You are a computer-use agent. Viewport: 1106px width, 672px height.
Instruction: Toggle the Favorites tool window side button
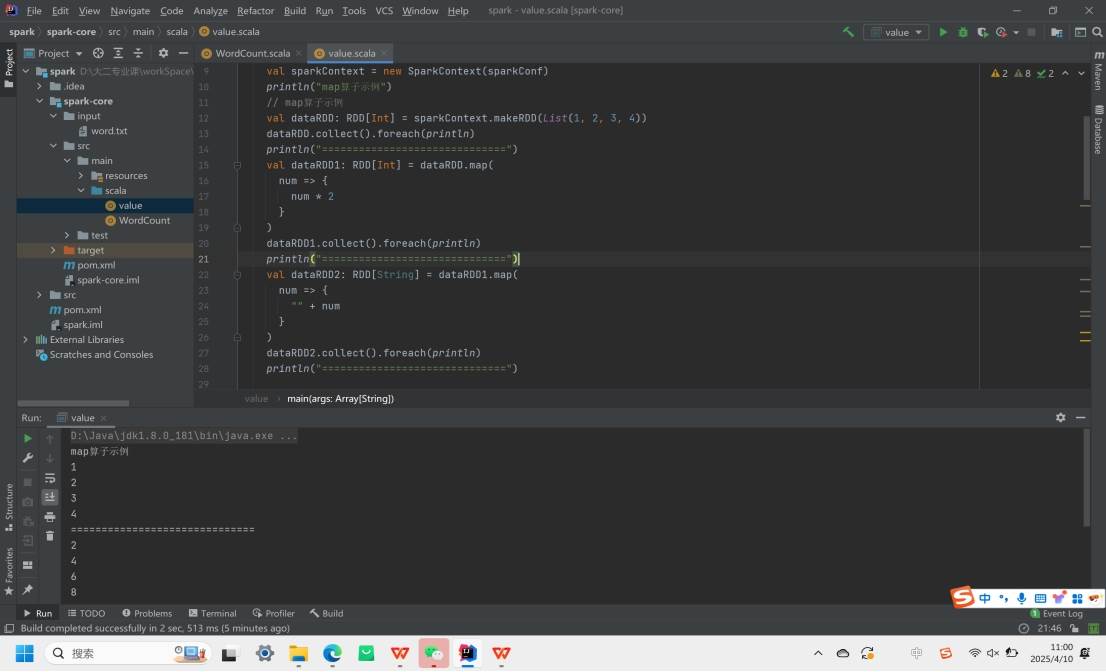pyautogui.click(x=8, y=571)
